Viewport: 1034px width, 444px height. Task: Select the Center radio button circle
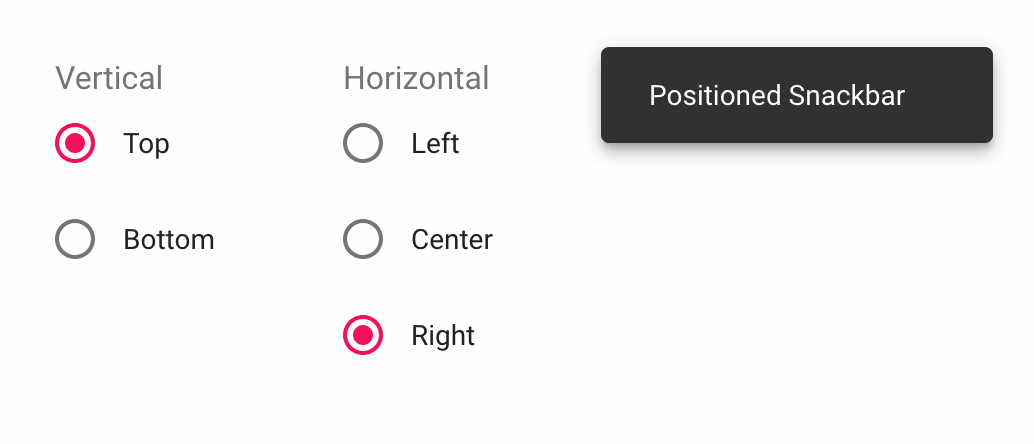tap(363, 240)
